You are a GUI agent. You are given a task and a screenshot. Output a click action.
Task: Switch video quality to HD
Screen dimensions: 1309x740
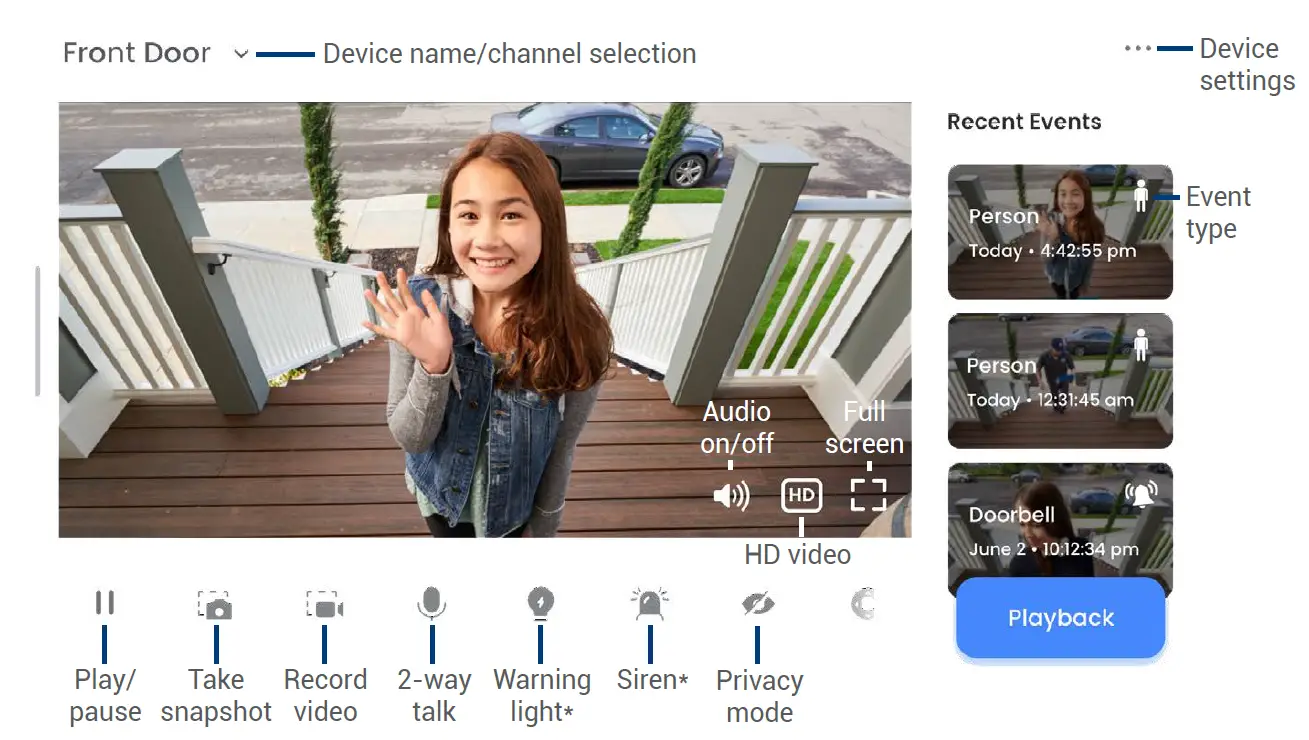click(x=800, y=493)
